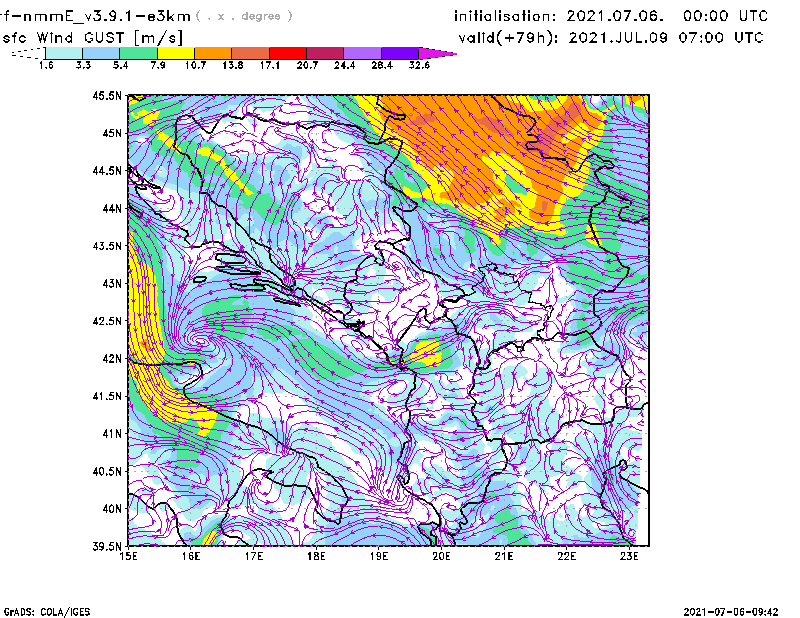Click the 41.5N latitude label
Viewport: 800px width, 618px height.
click(x=108, y=396)
